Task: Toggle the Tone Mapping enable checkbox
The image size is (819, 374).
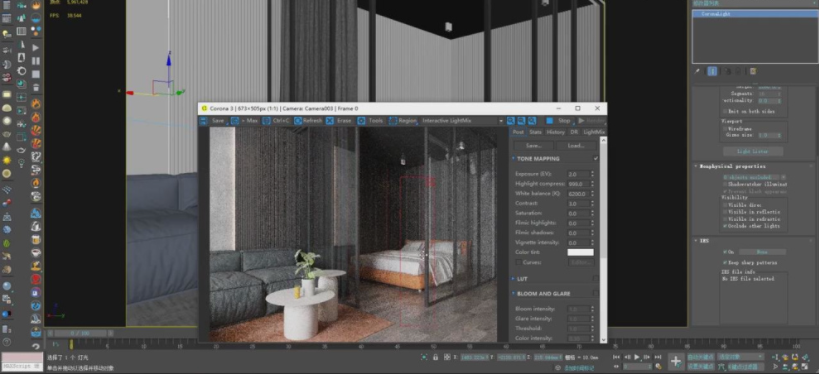Action: (x=596, y=159)
